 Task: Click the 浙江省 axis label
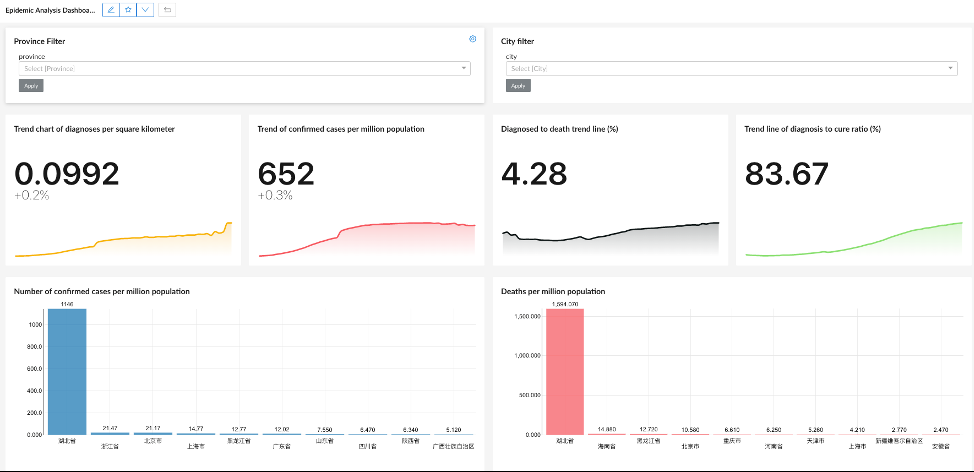(x=110, y=446)
